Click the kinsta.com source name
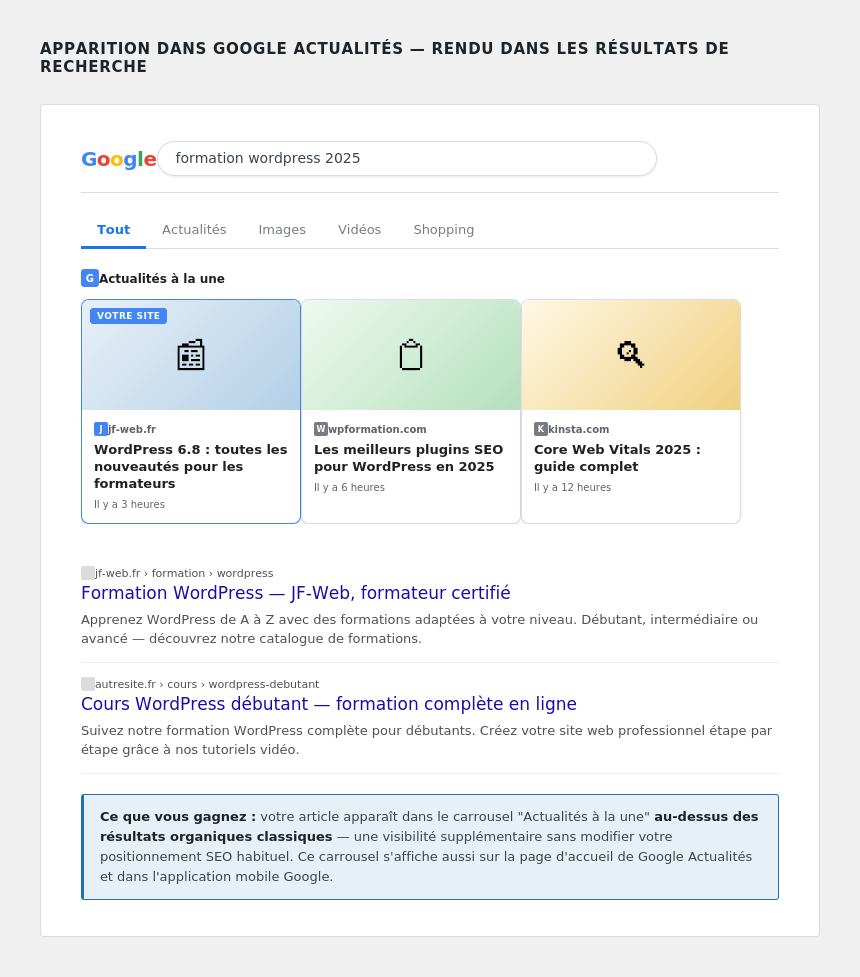 [x=579, y=429]
